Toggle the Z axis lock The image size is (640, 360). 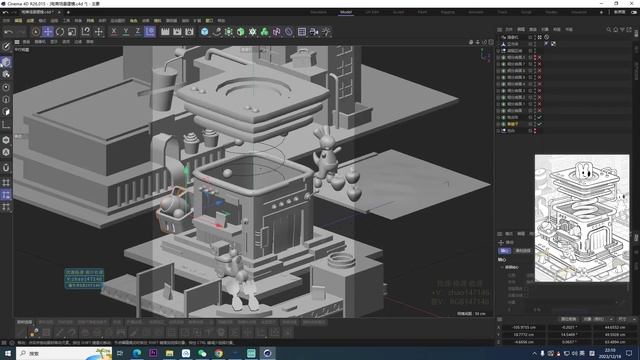(x=138, y=31)
